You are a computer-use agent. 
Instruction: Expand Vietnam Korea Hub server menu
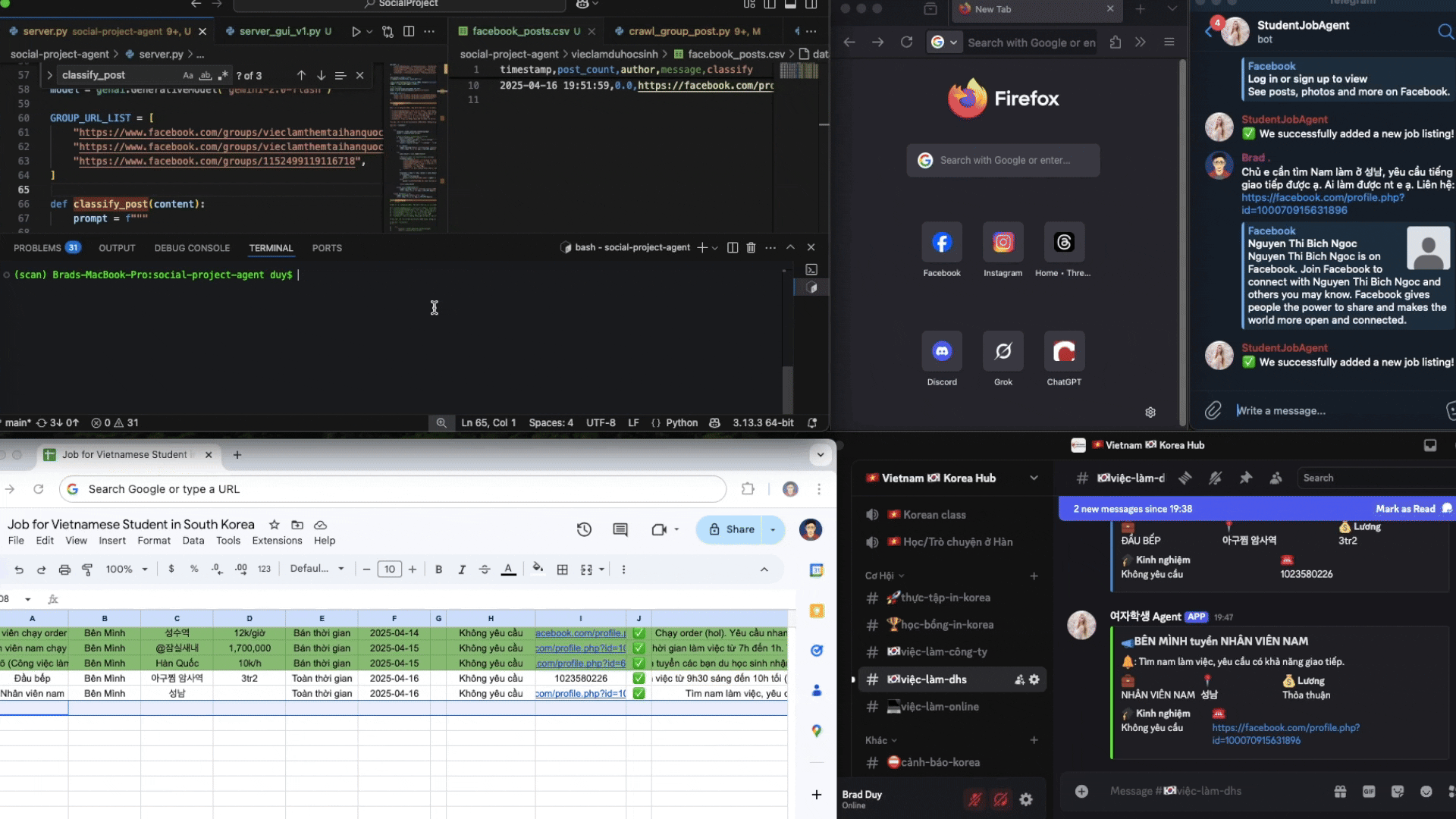tap(1034, 478)
